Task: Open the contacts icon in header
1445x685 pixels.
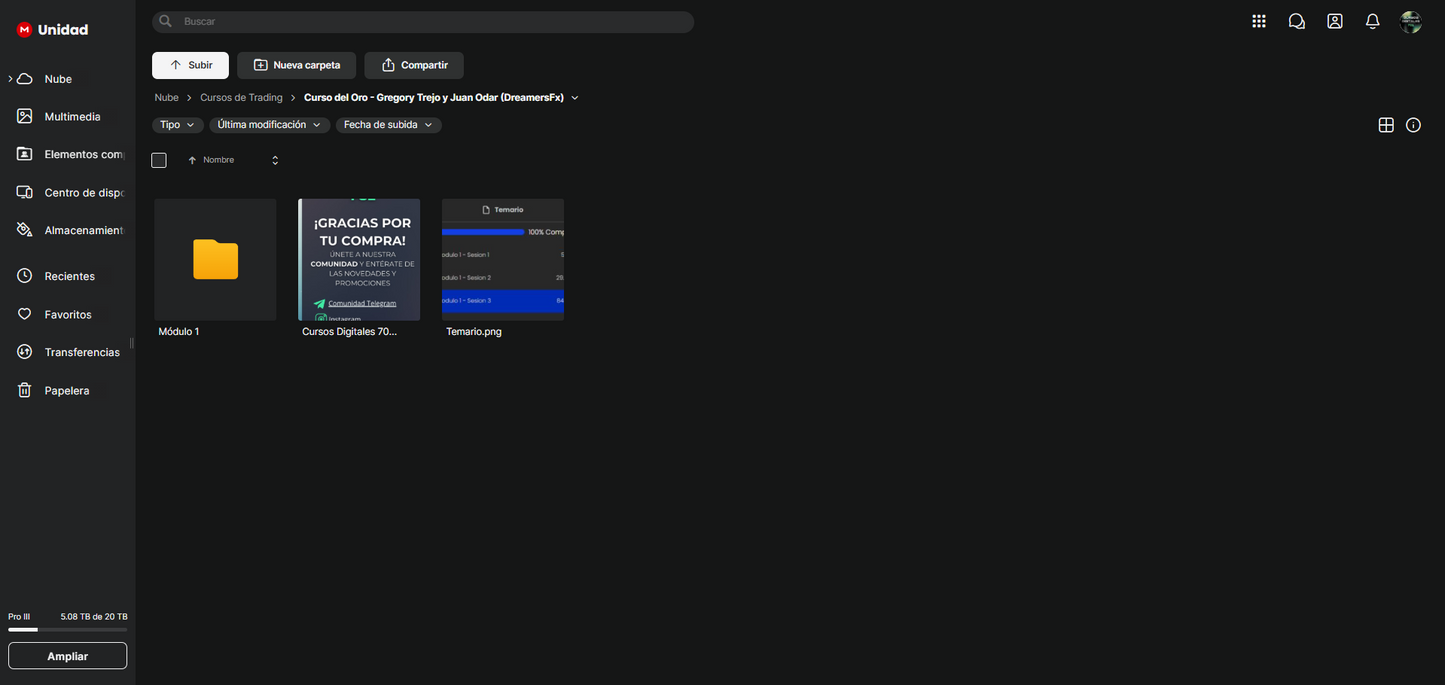Action: tap(1335, 21)
